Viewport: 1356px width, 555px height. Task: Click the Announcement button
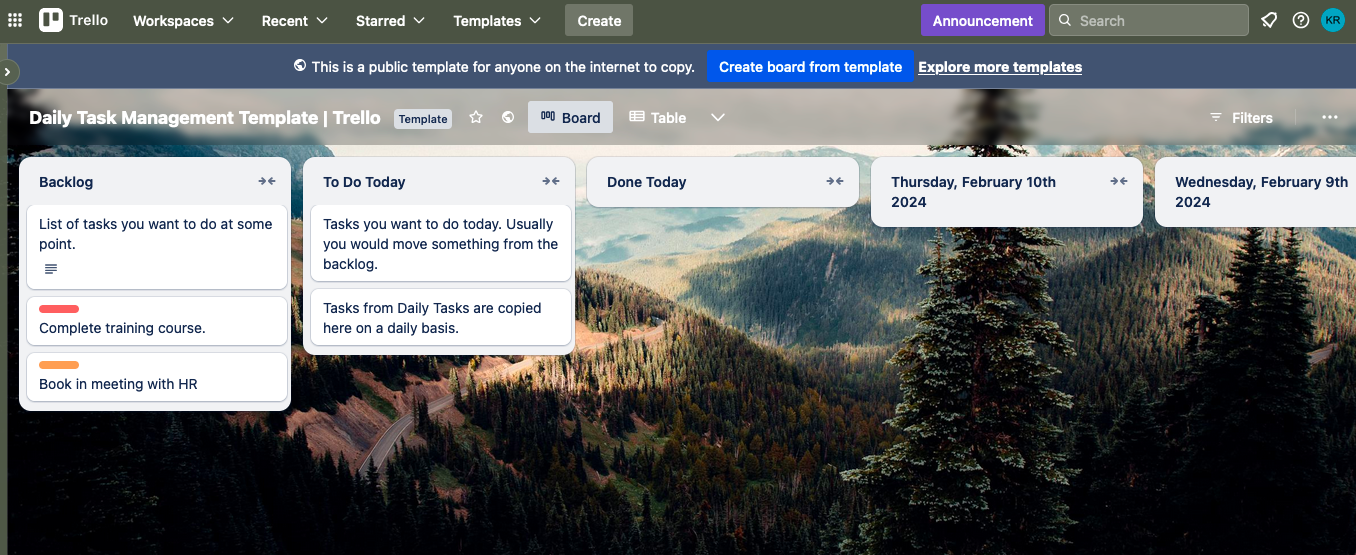point(983,20)
